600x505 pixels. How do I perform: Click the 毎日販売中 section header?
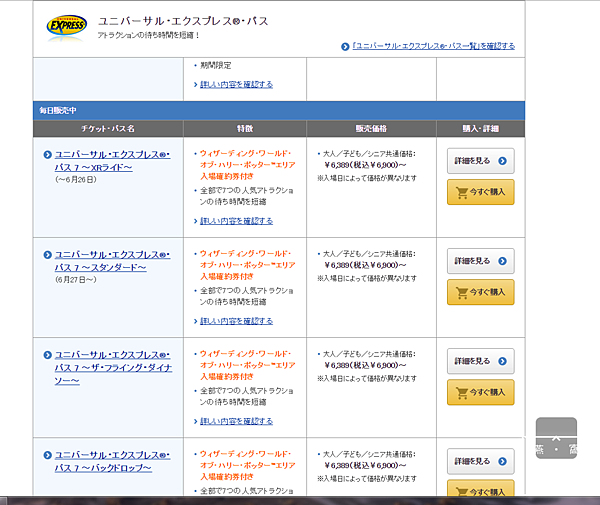tap(279, 111)
